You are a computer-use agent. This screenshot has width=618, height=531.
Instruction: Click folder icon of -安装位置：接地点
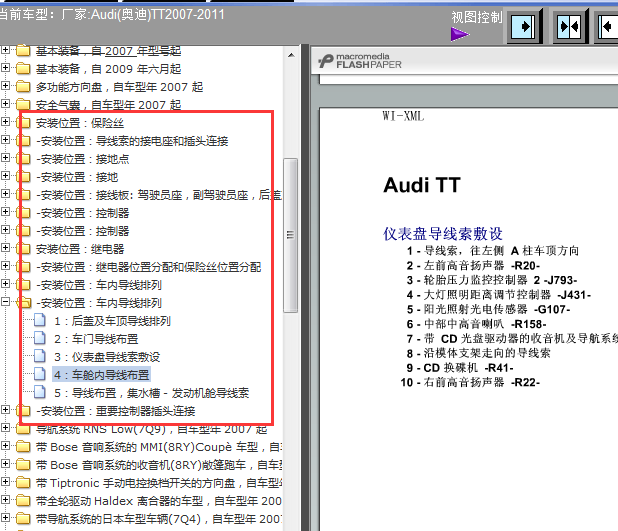[x=24, y=158]
